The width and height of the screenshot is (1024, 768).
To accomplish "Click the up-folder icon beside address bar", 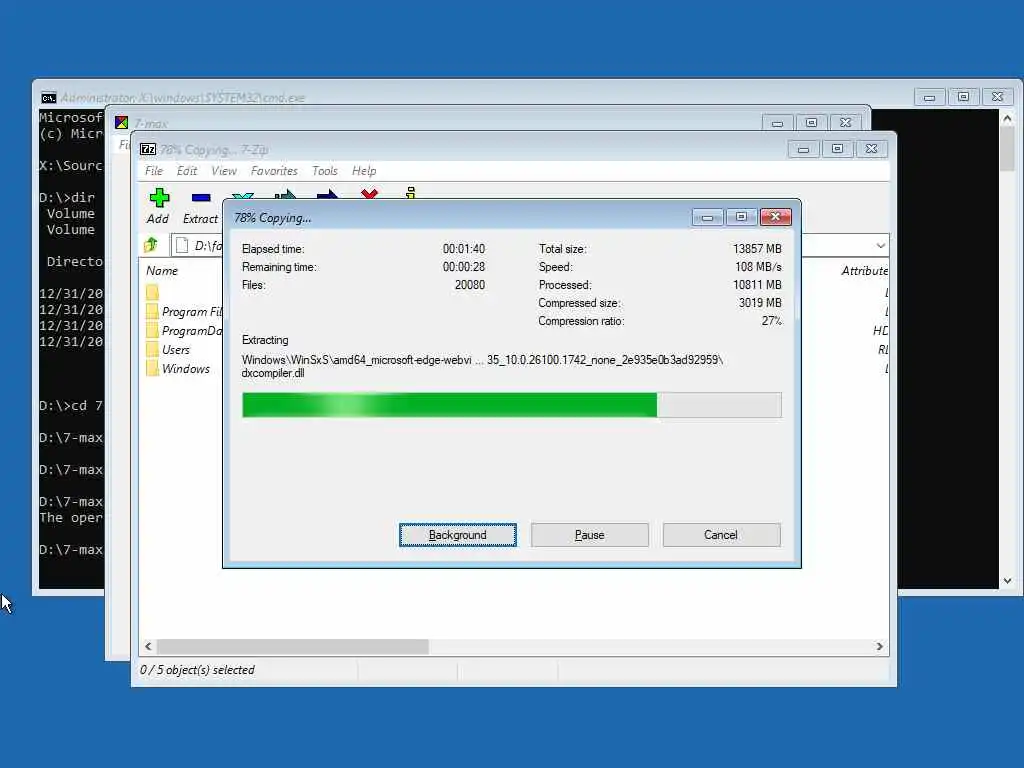I will [151, 245].
